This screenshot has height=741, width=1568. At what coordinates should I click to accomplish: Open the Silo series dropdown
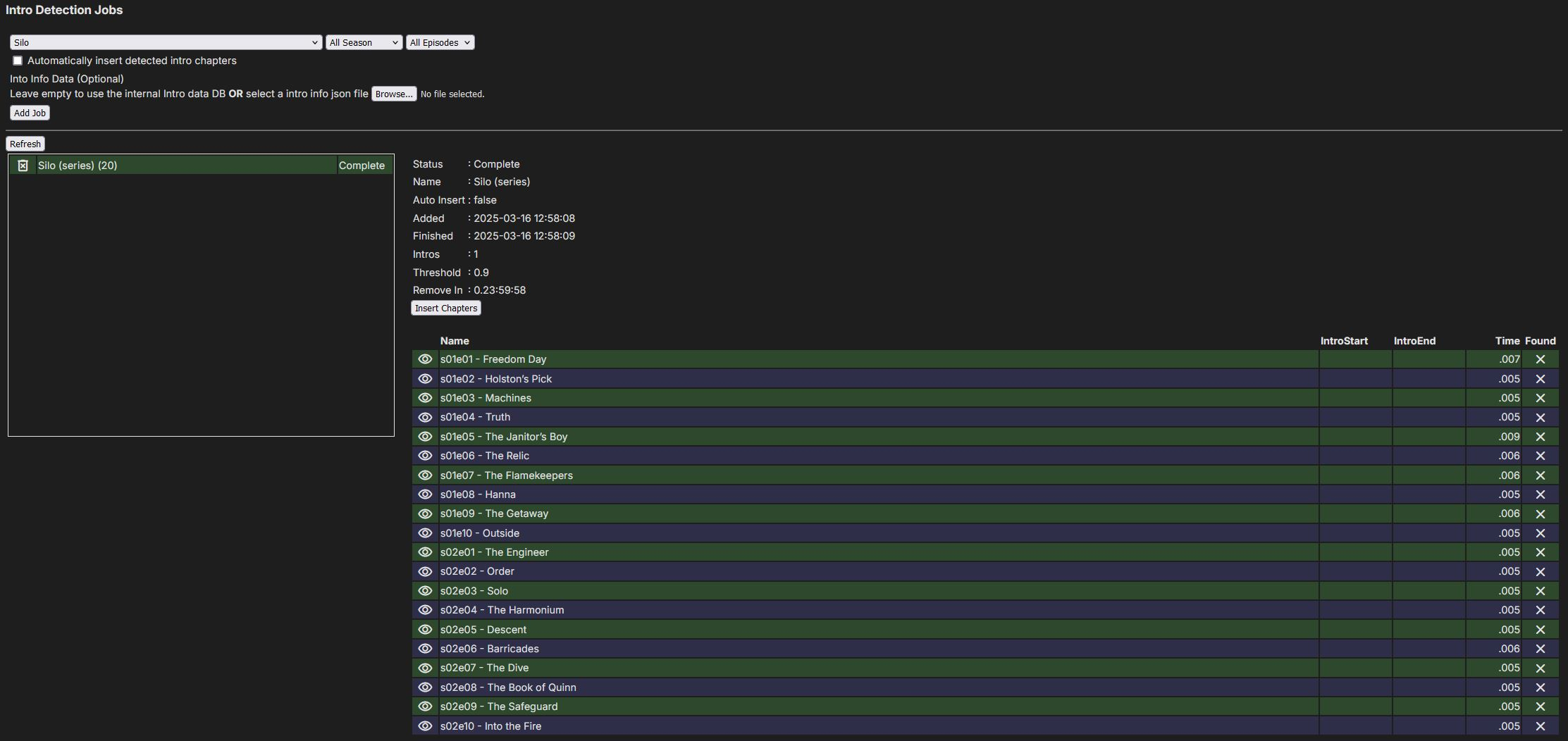[166, 43]
